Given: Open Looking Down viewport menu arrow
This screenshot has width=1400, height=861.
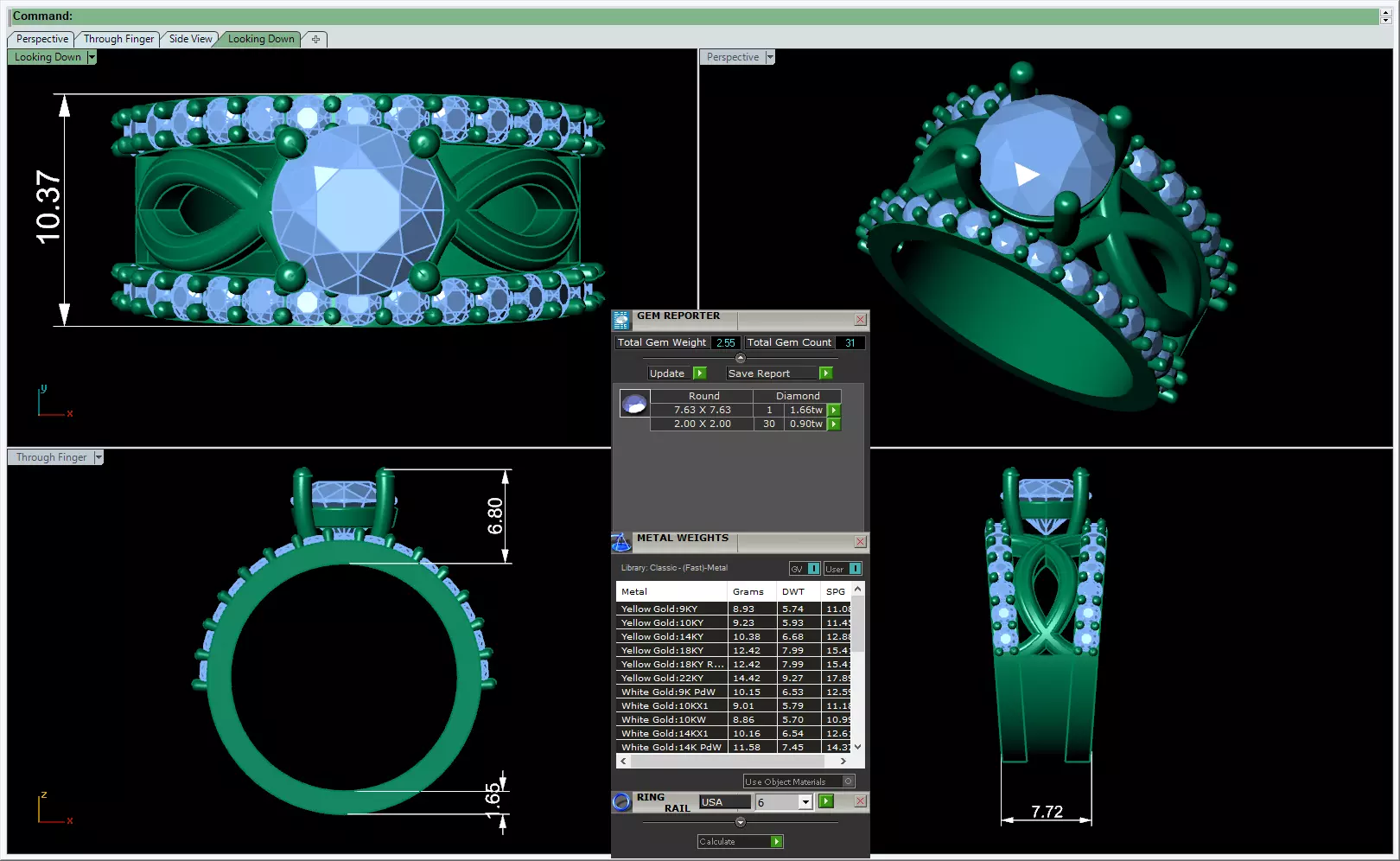Looking at the screenshot, I should 92,57.
